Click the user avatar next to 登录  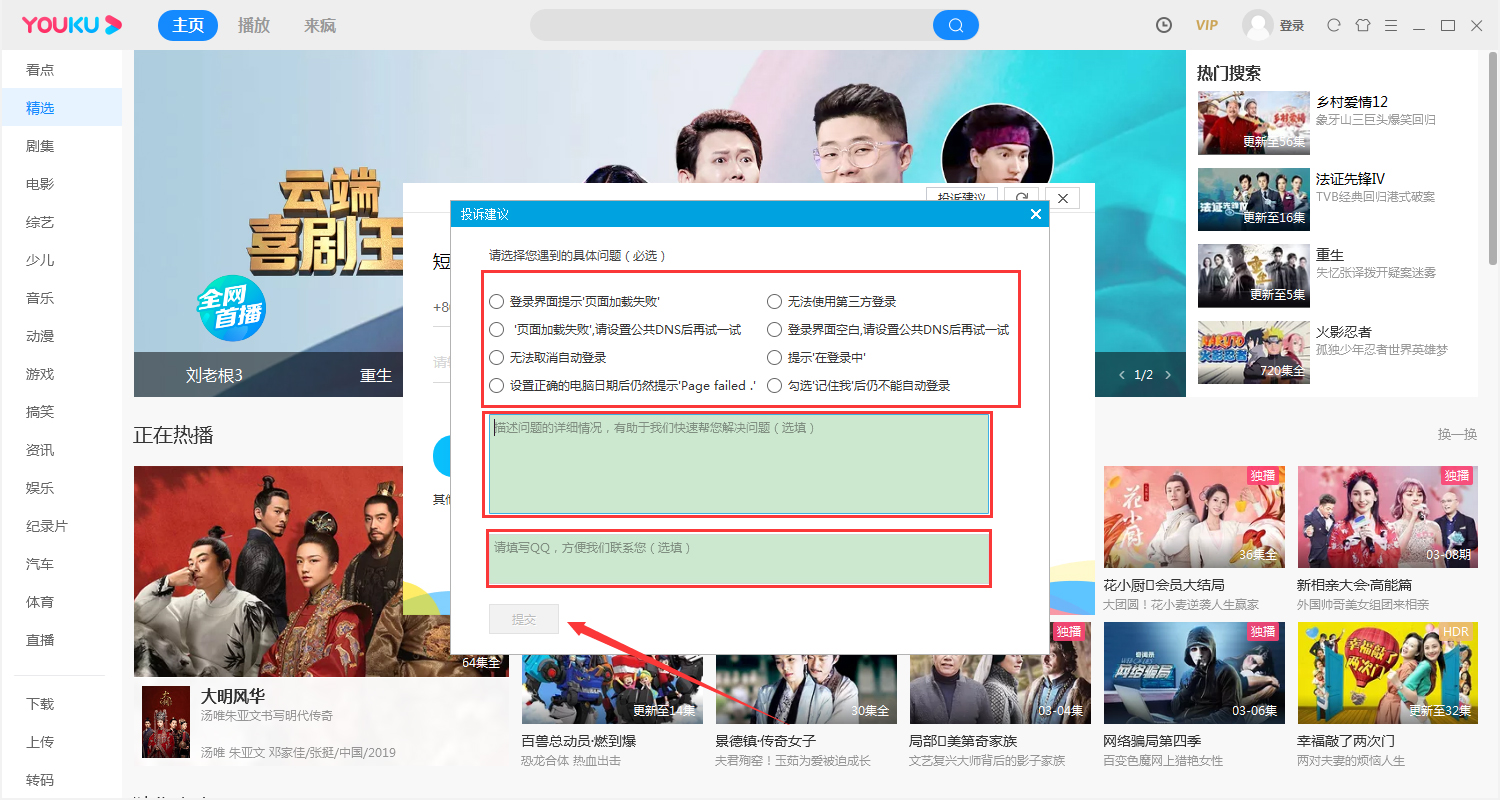coord(1258,24)
